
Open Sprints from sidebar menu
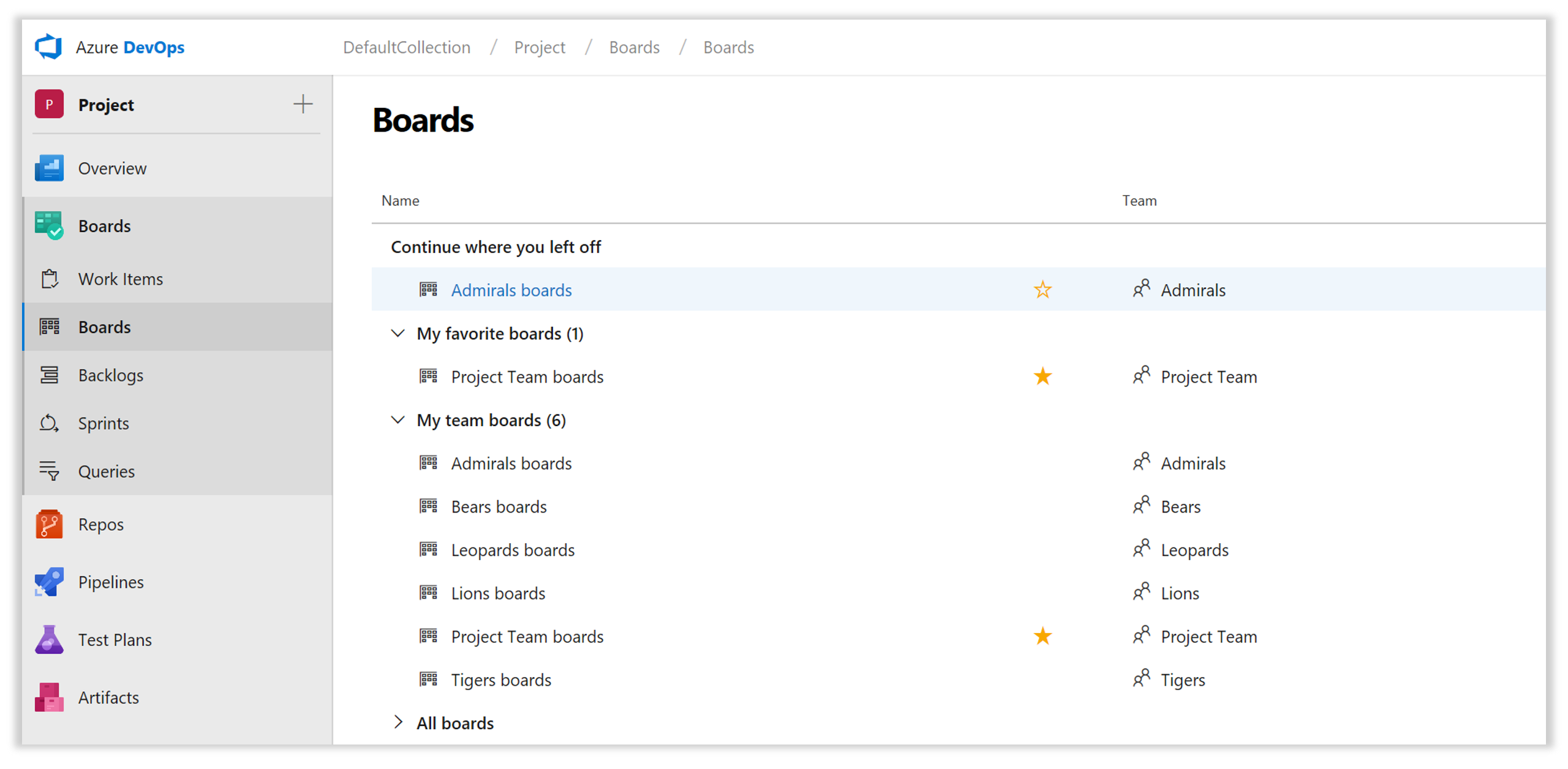(103, 423)
